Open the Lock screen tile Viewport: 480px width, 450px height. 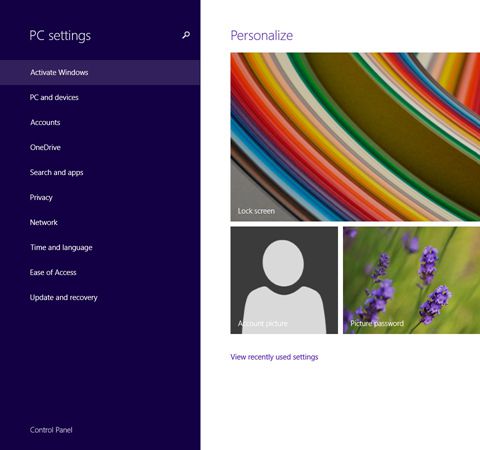(355, 137)
